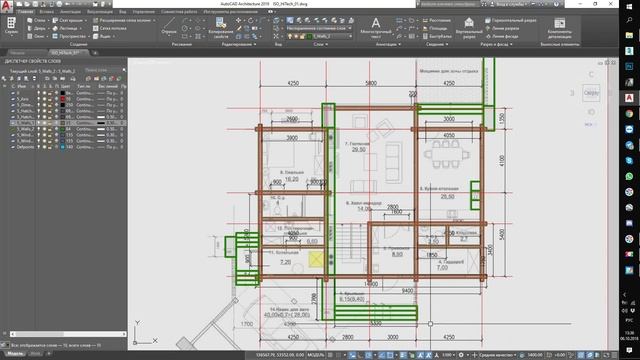Open Windows Start menu
Viewport: 640px width, 360px height.
tap(629, 7)
